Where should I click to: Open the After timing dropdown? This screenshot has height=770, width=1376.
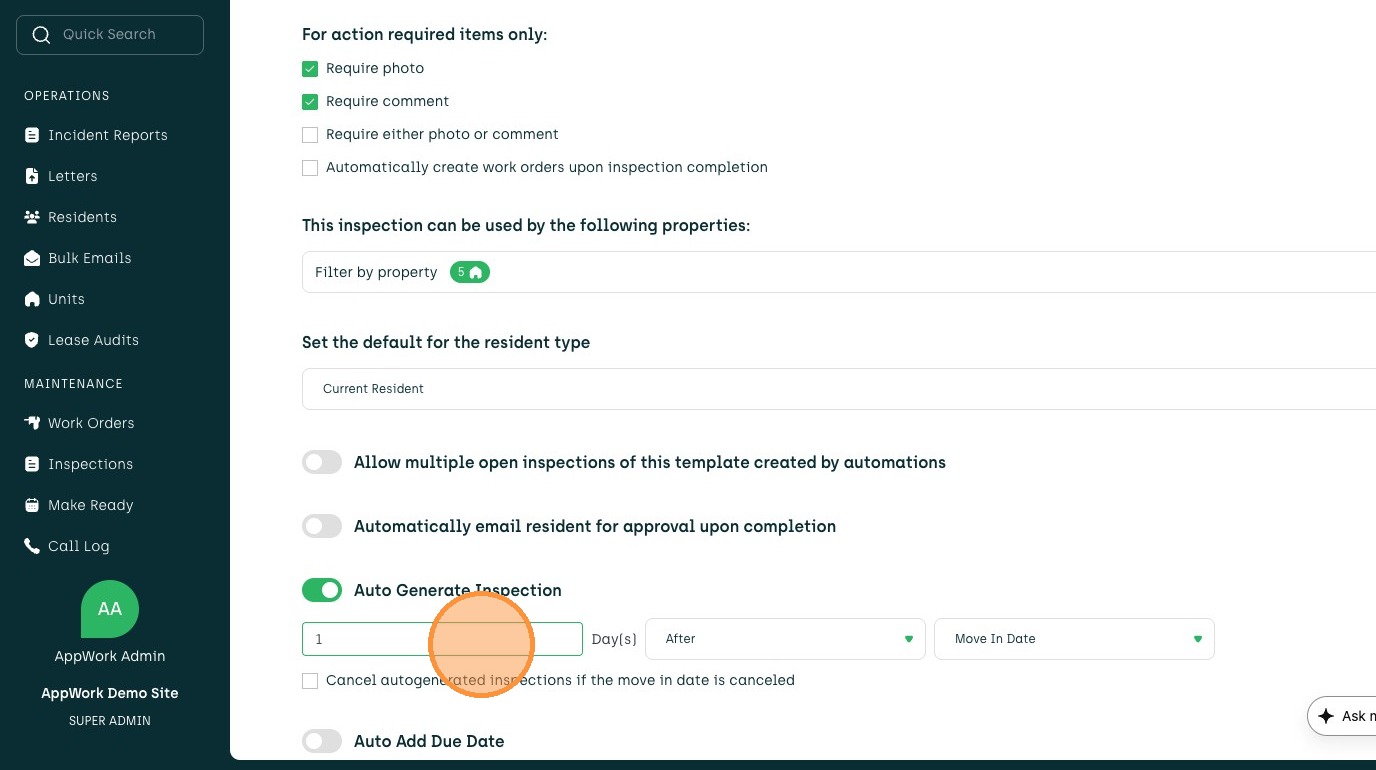pos(785,639)
